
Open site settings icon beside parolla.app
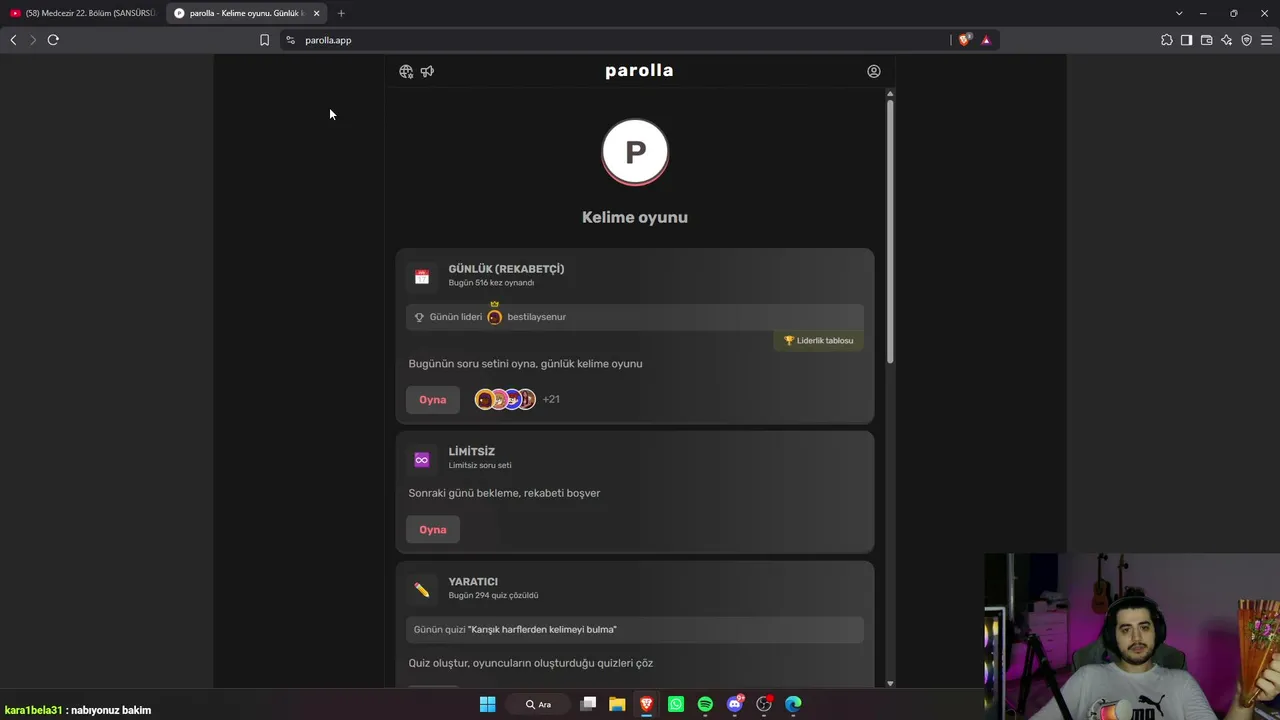290,40
